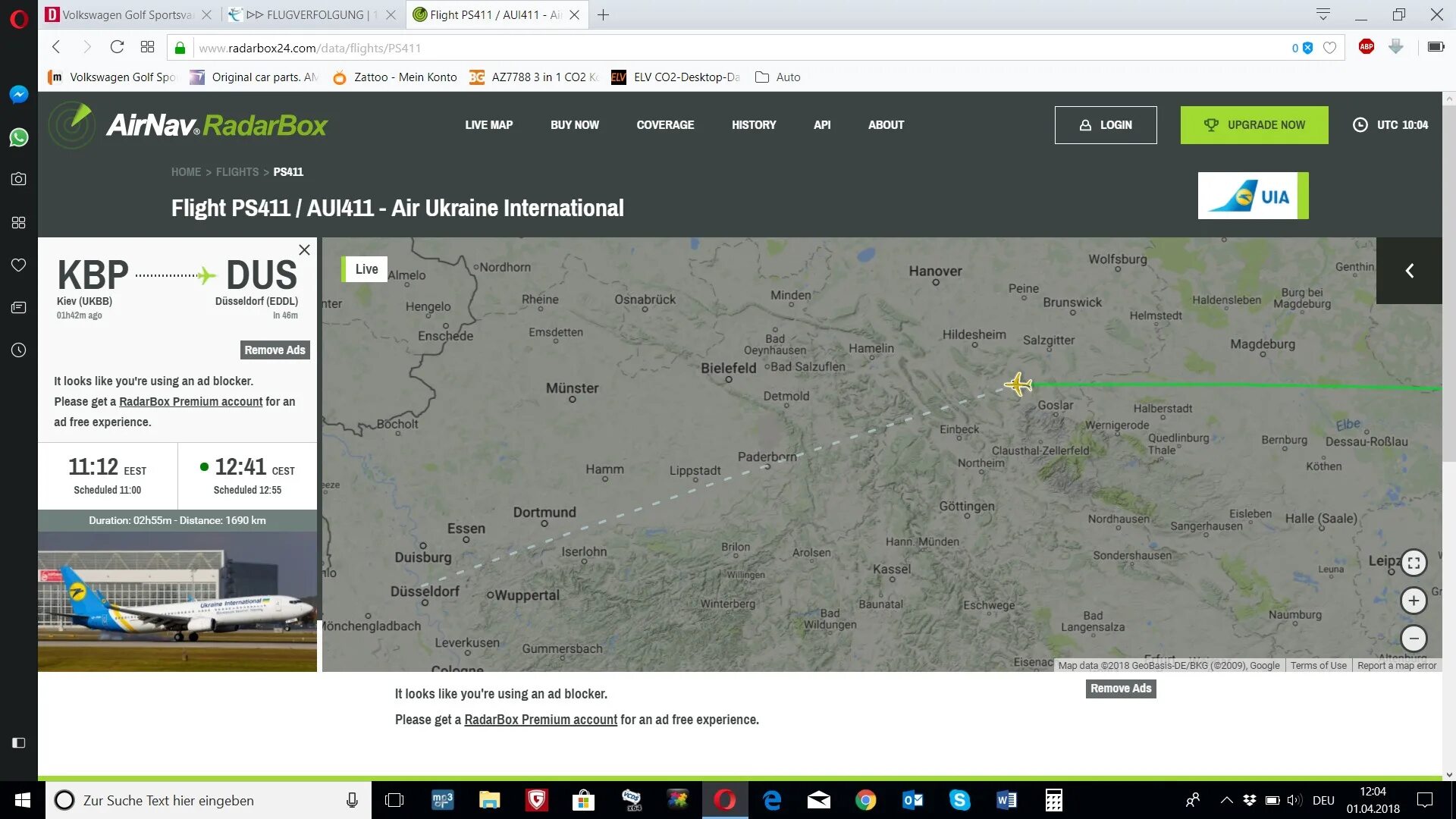1456x819 pixels.
Task: Click the API menu item
Action: (x=822, y=124)
